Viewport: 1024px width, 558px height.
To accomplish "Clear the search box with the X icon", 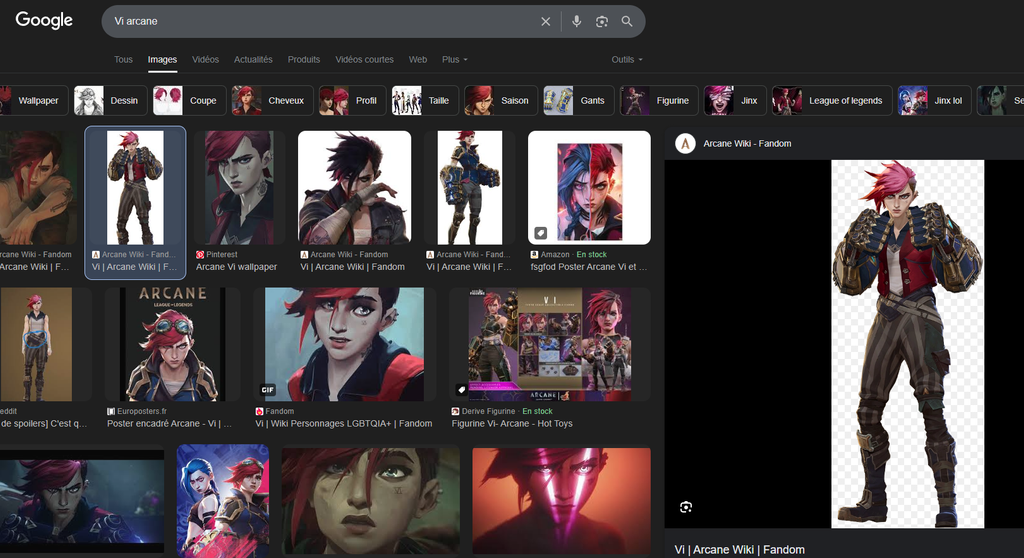I will point(546,21).
